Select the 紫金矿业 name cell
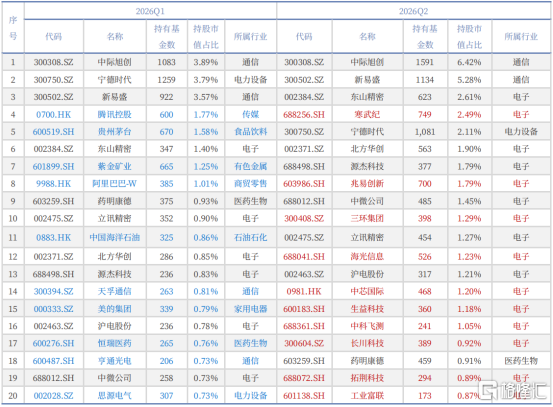553x407 pixels. pyautogui.click(x=115, y=166)
